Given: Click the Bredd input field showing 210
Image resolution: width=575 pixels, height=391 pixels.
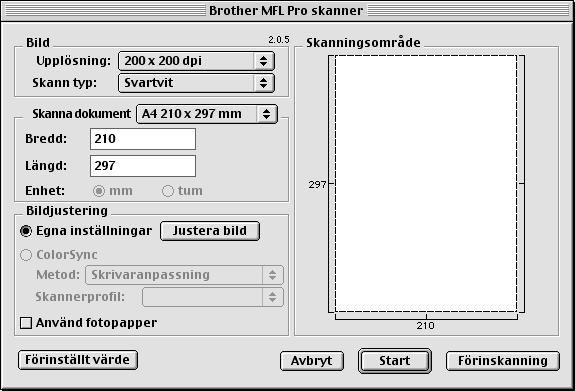Looking at the screenshot, I should 143,139.
